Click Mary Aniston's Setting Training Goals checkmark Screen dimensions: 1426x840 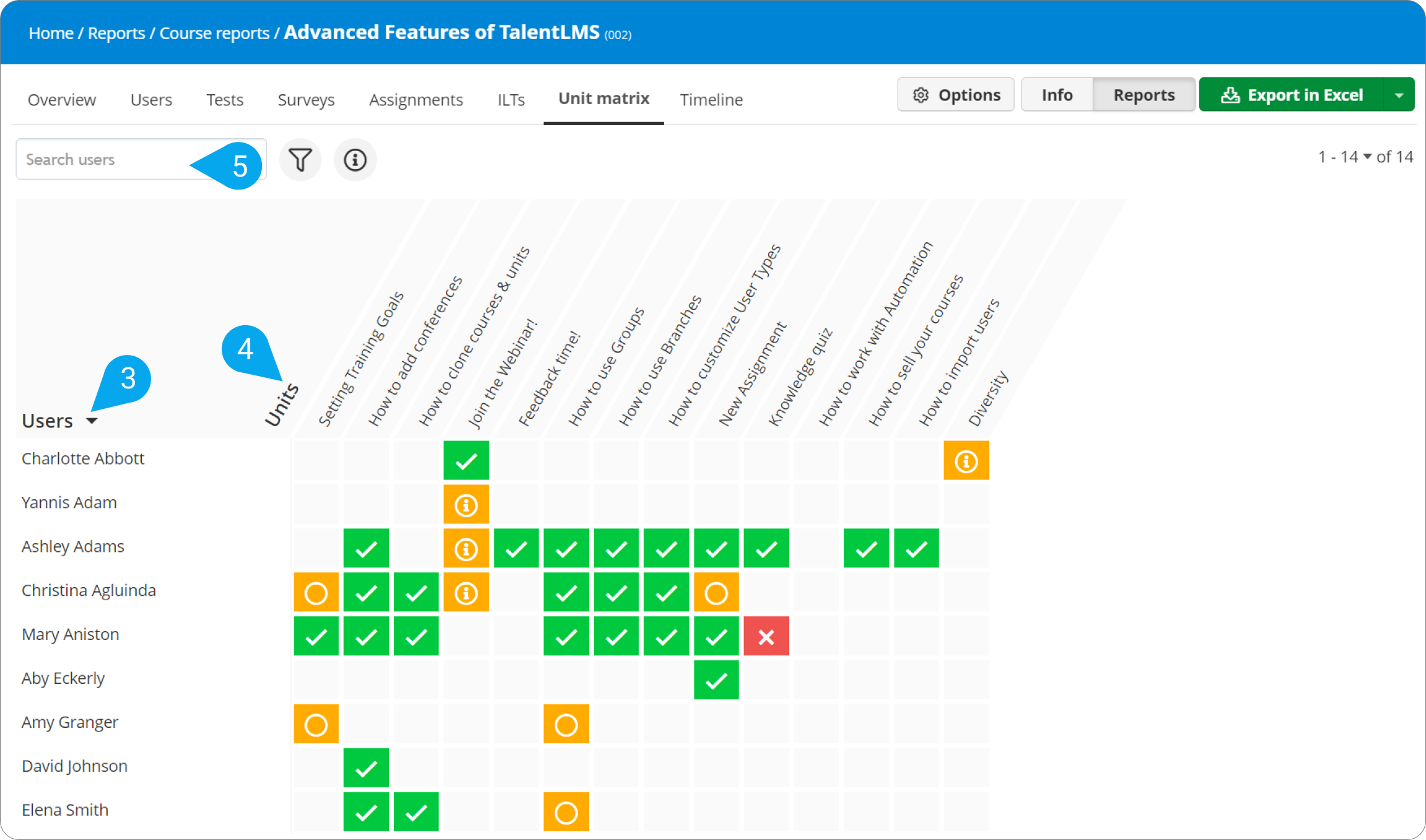[316, 636]
